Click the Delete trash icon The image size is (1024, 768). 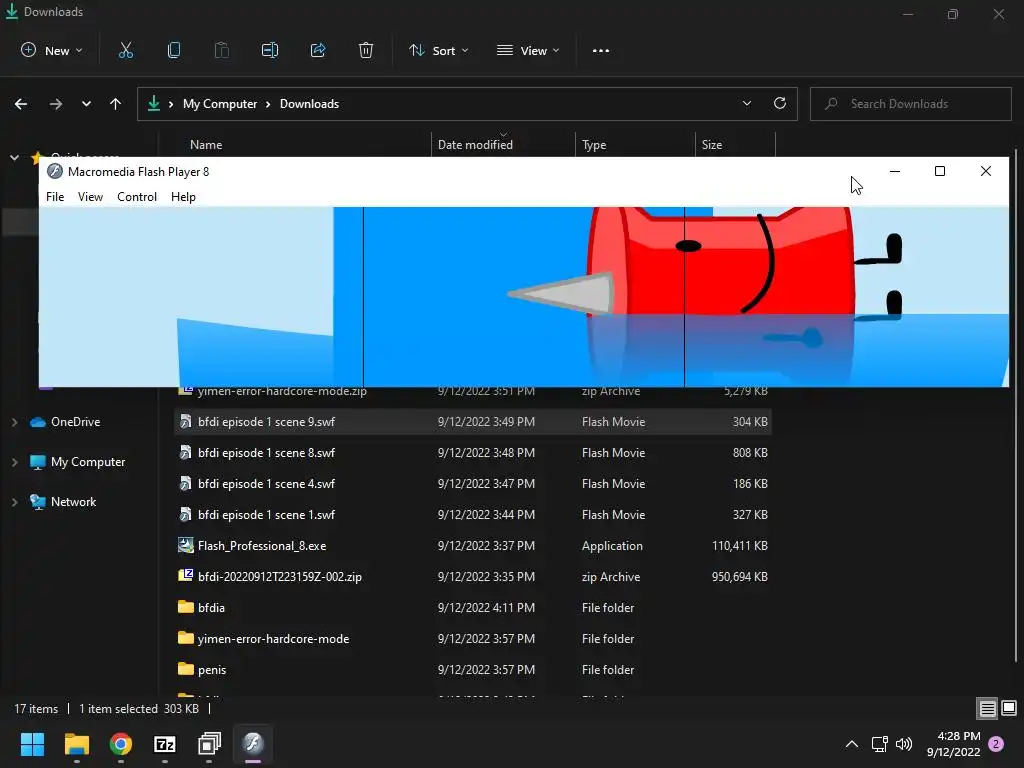coord(366,50)
